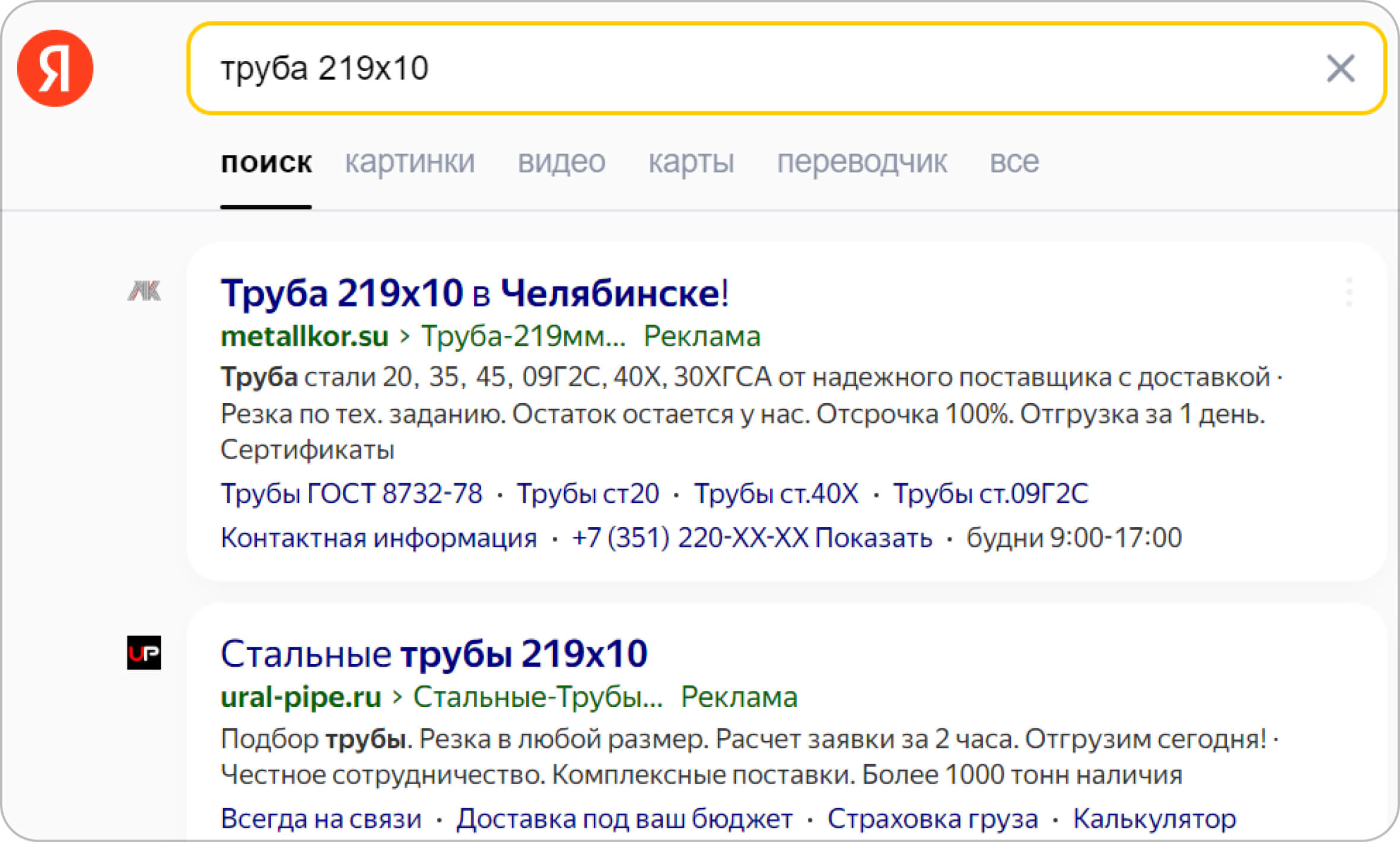Open the Труба 219х10 в Челябинске headline
The height and width of the screenshot is (842, 1400).
tap(474, 293)
